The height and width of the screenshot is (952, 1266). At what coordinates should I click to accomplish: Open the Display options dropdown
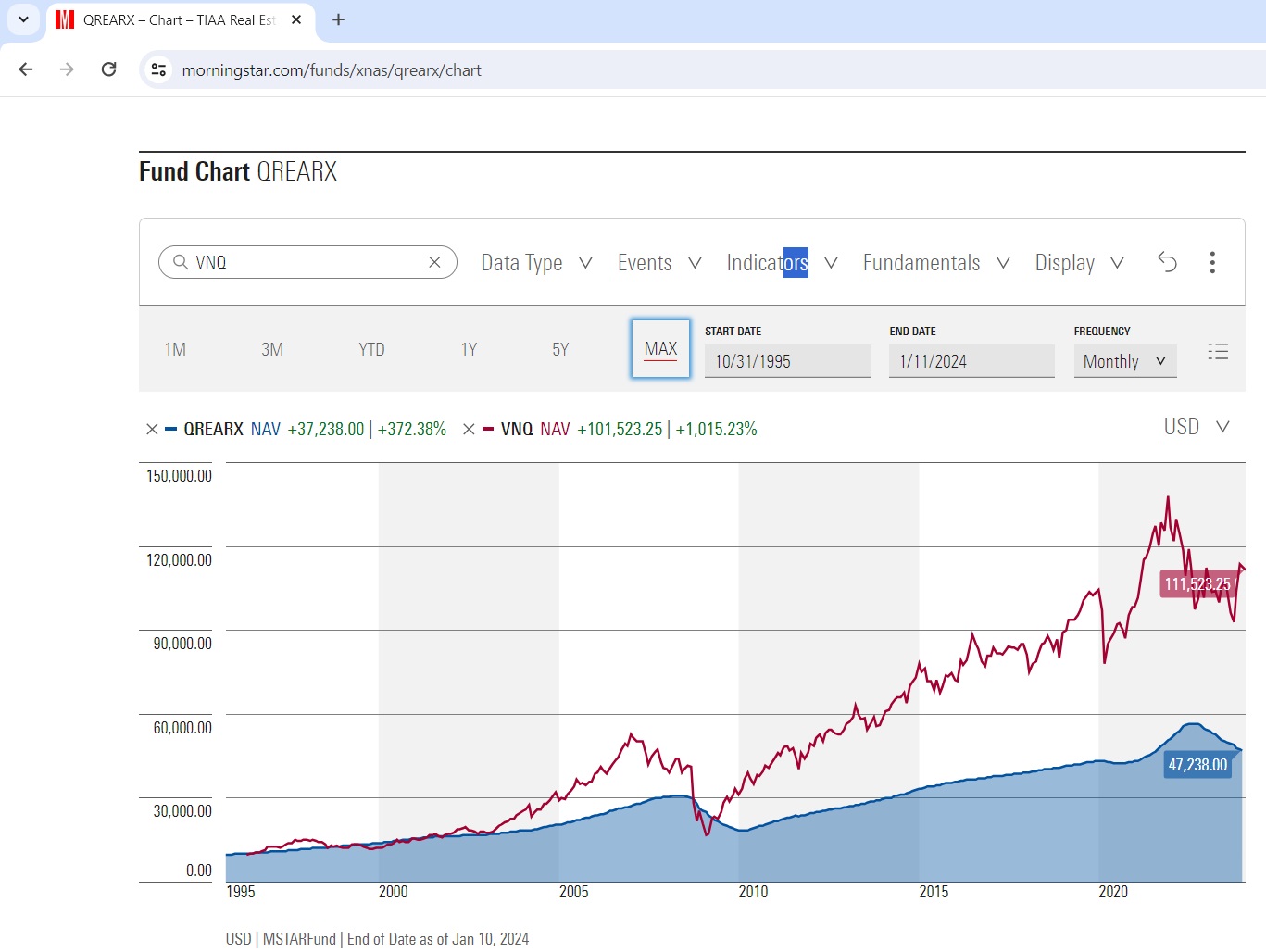(1080, 263)
